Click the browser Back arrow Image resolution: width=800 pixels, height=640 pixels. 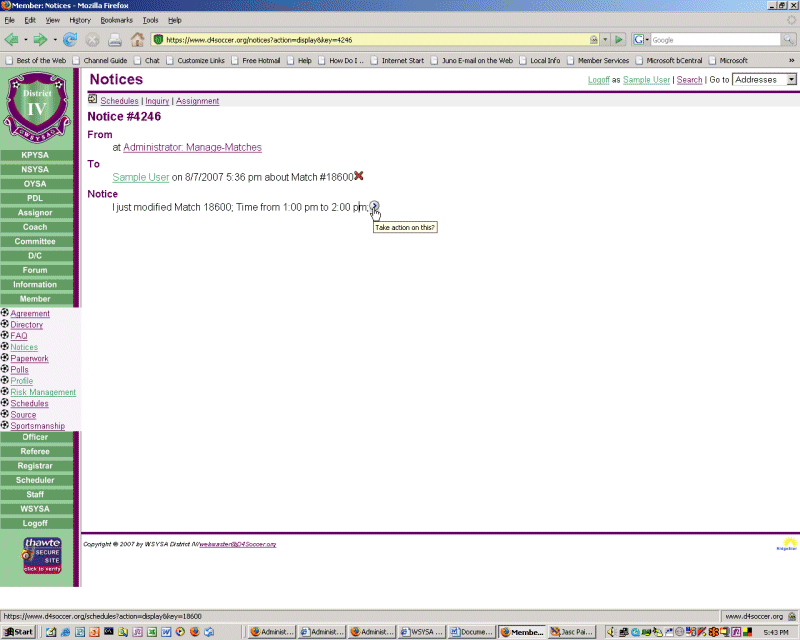(12, 40)
